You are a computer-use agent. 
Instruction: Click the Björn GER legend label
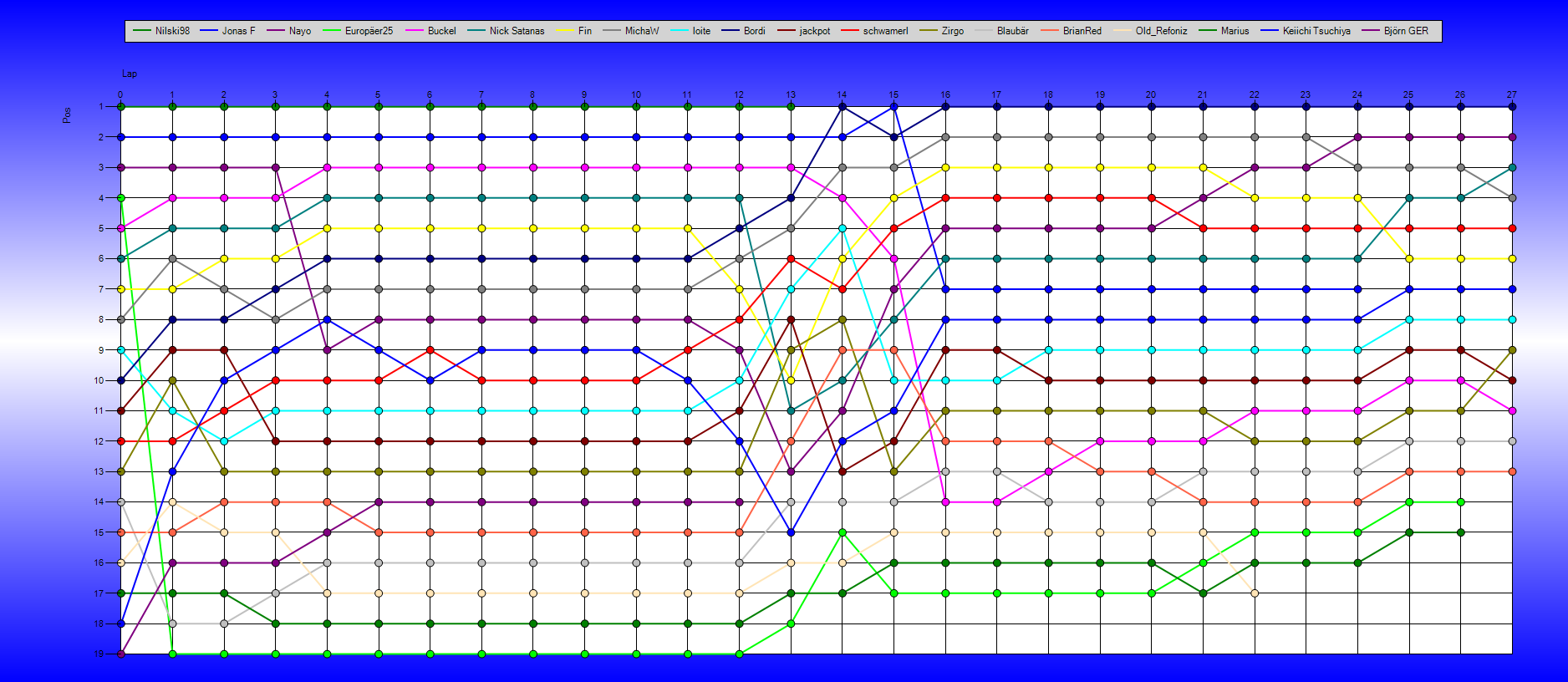click(x=1406, y=31)
